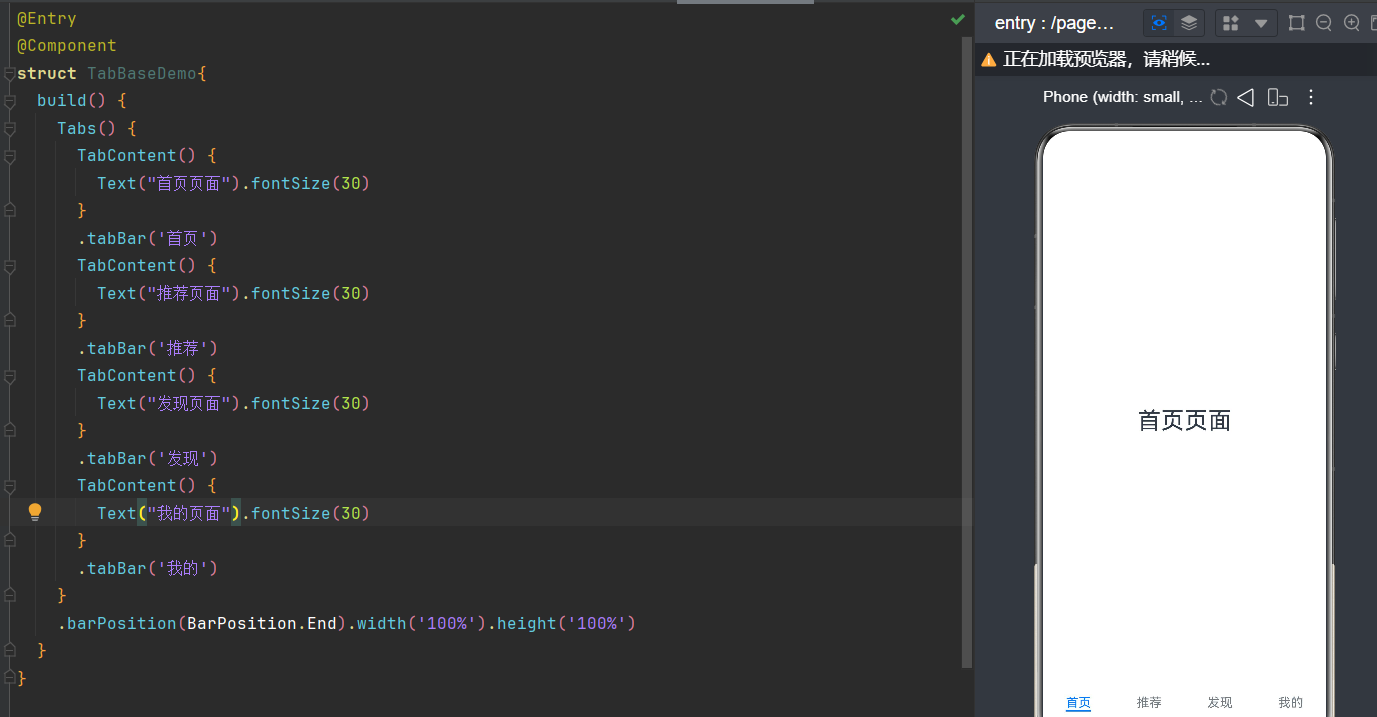
Task: Switch to 首页 tab in preview
Action: 1078,702
